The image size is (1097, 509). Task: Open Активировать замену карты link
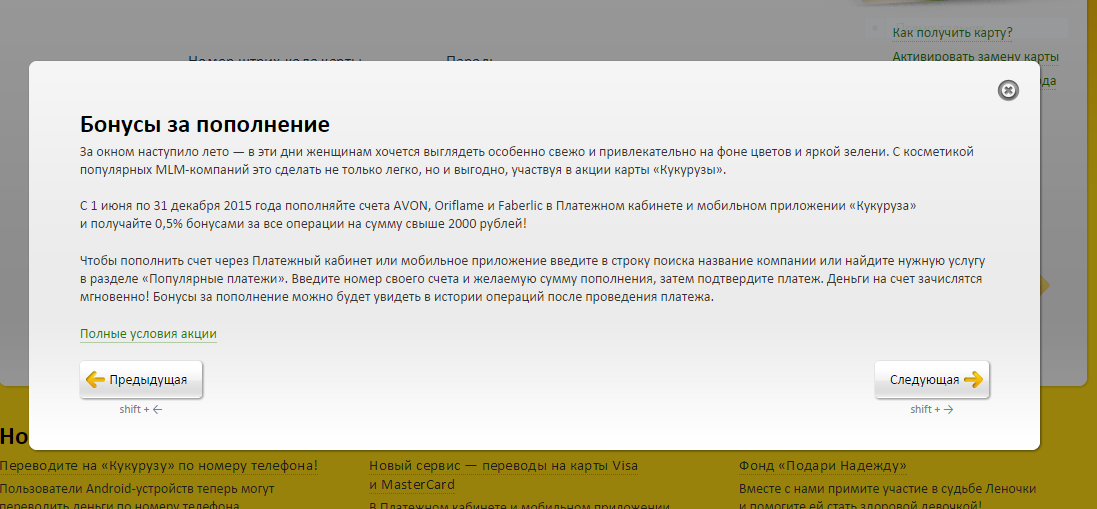[x=975, y=57]
